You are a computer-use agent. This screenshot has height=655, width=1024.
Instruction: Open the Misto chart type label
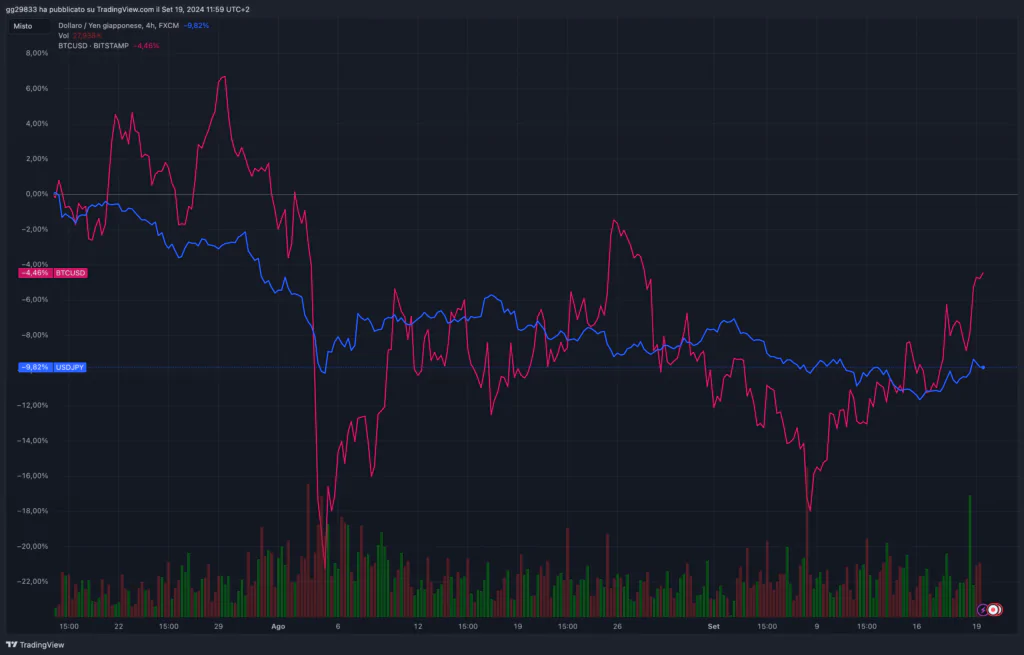23,26
